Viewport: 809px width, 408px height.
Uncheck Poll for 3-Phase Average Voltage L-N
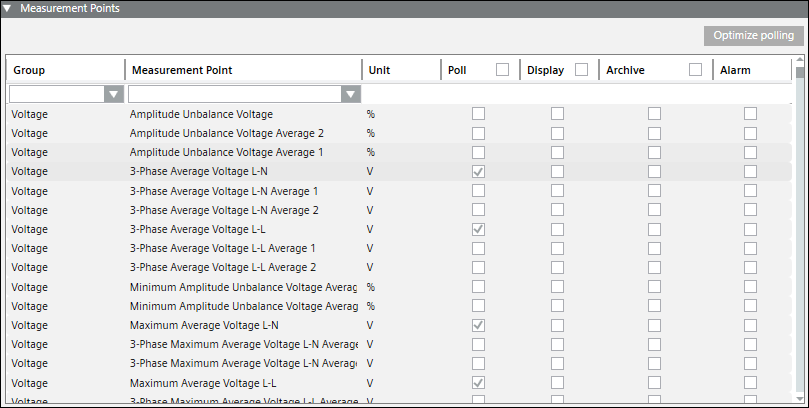(x=478, y=171)
